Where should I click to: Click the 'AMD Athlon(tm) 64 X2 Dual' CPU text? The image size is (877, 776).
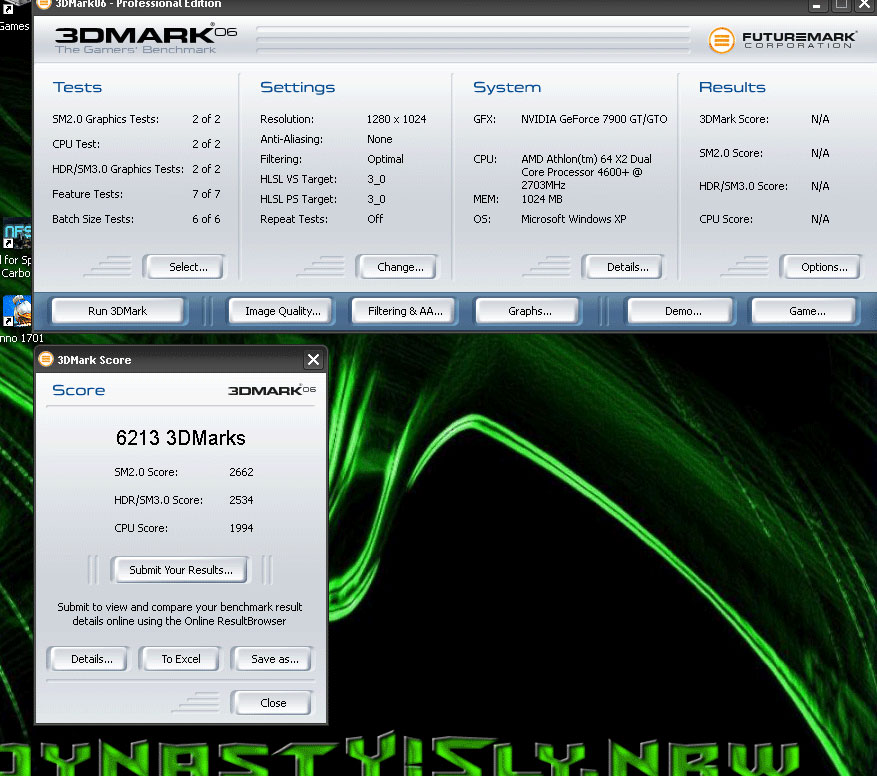point(586,159)
